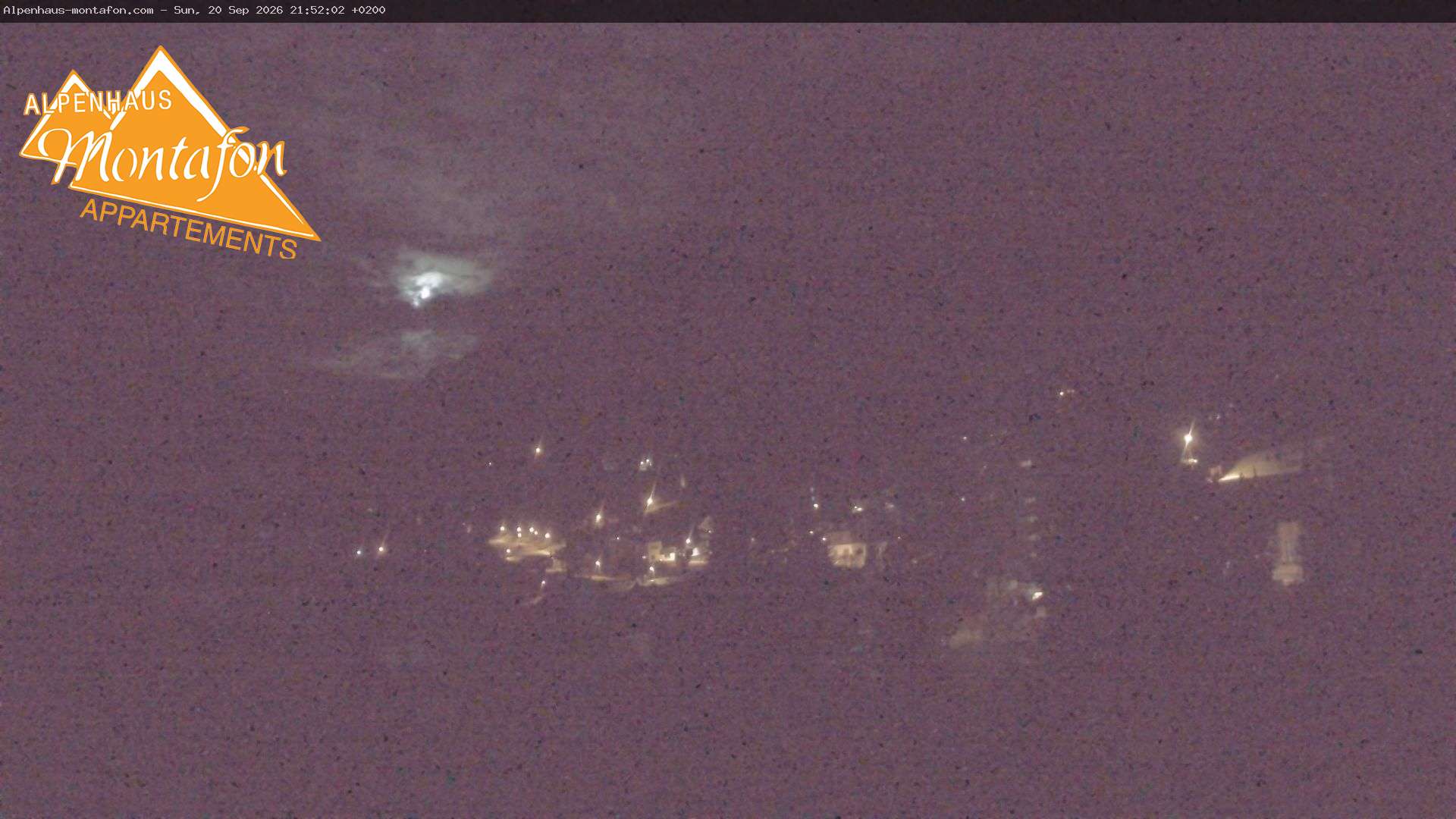Screen dimensions: 1456x819
Task: Click the lit sloped roof beside the streetlight
Action: pos(1259,465)
